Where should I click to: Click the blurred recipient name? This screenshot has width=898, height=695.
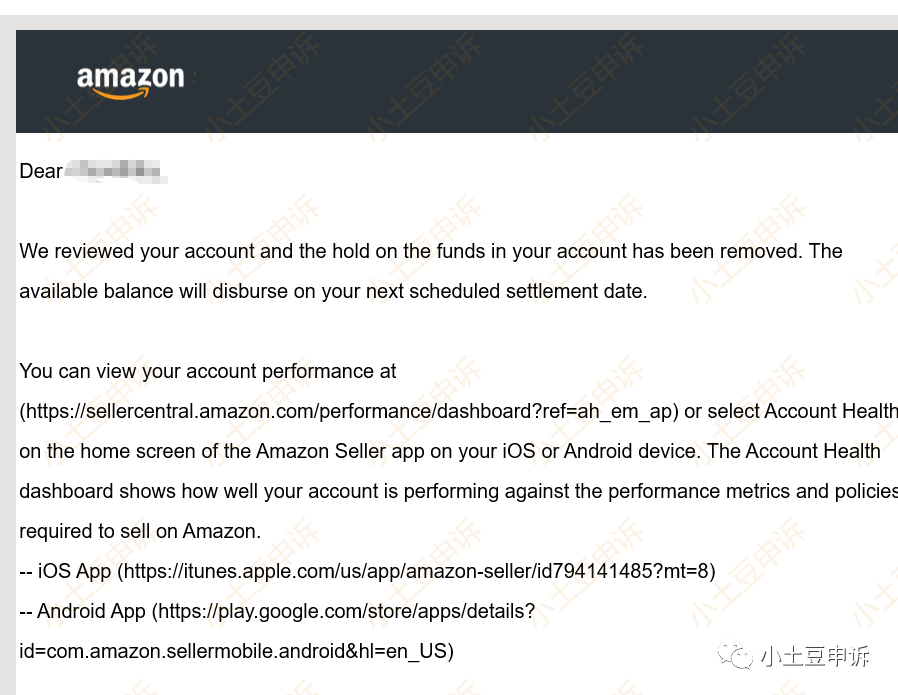[x=114, y=171]
